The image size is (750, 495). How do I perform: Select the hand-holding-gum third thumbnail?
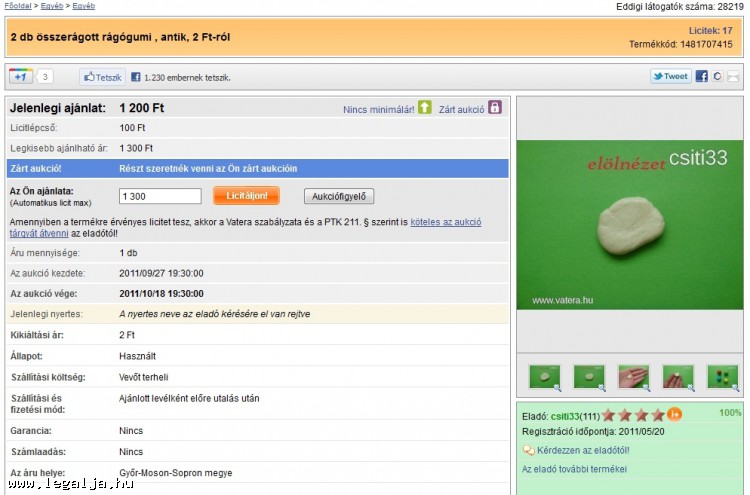[x=633, y=376]
